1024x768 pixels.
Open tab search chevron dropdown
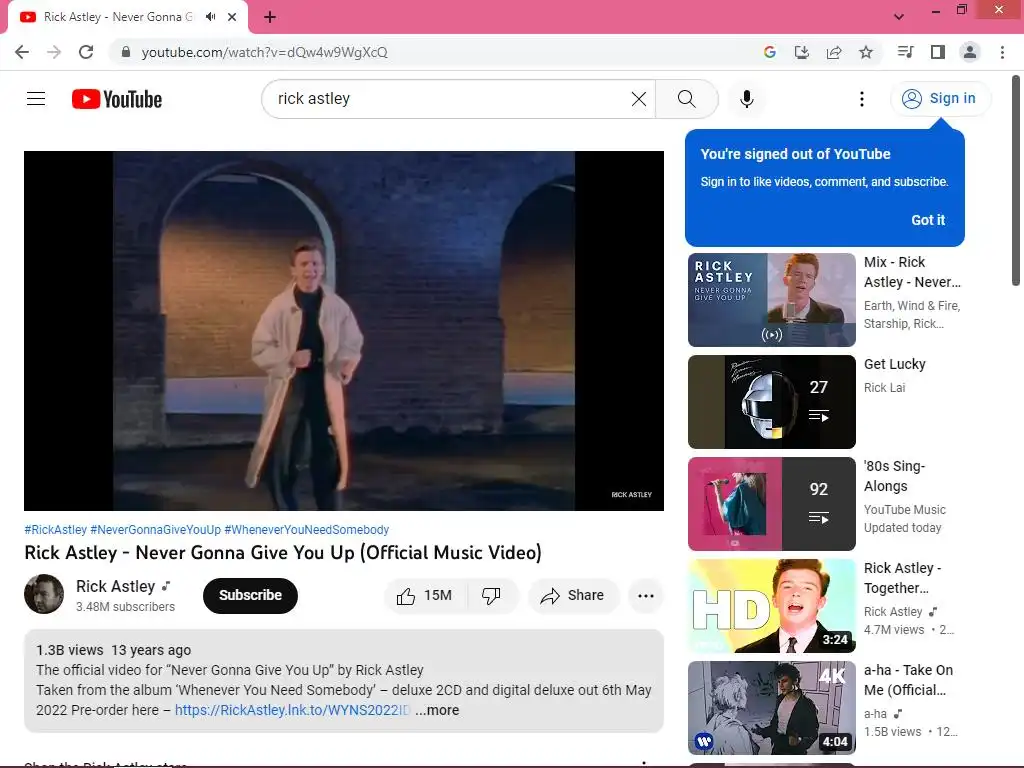[x=899, y=17]
